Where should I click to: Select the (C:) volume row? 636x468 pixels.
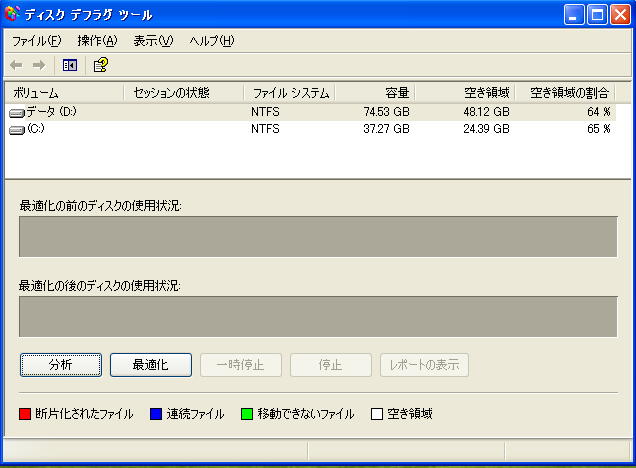[x=310, y=129]
